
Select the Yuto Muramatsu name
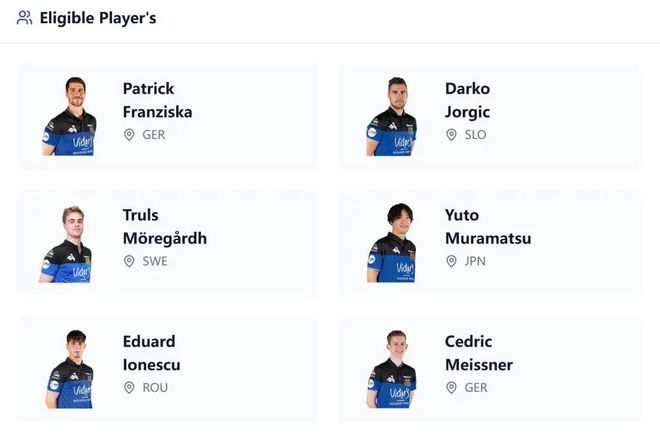click(487, 227)
